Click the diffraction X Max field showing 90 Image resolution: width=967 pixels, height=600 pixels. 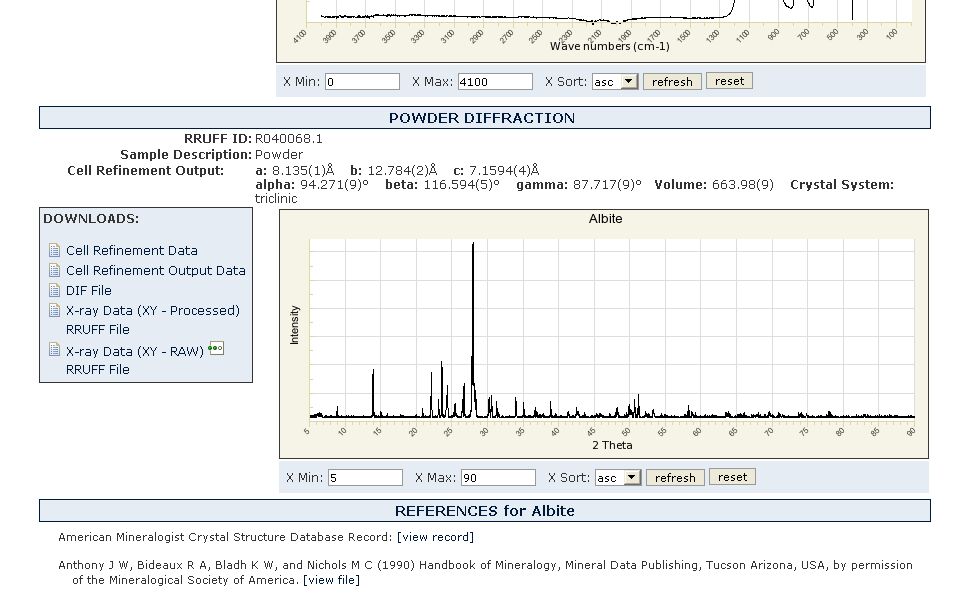pos(497,478)
